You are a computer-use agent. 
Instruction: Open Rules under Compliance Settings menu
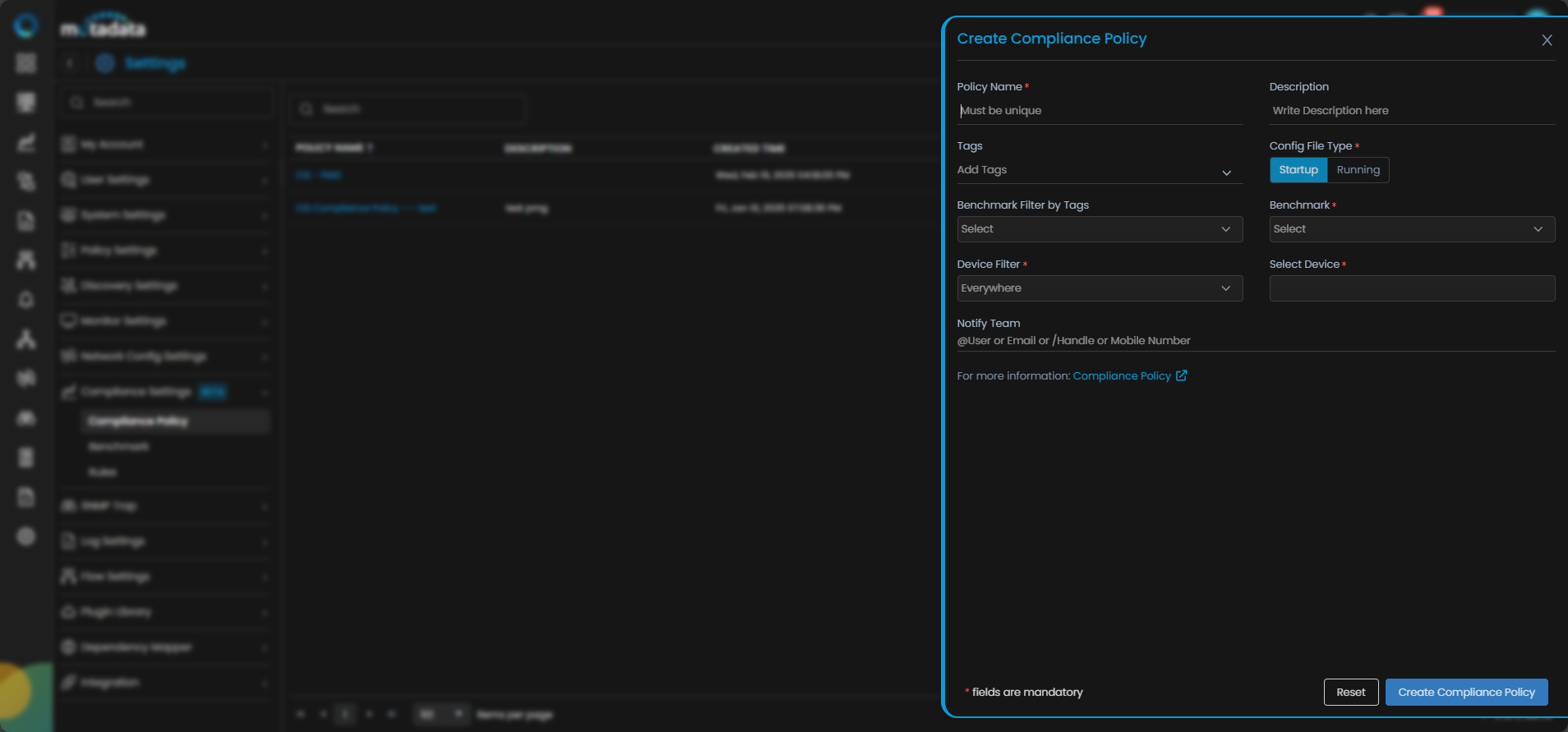pos(103,472)
